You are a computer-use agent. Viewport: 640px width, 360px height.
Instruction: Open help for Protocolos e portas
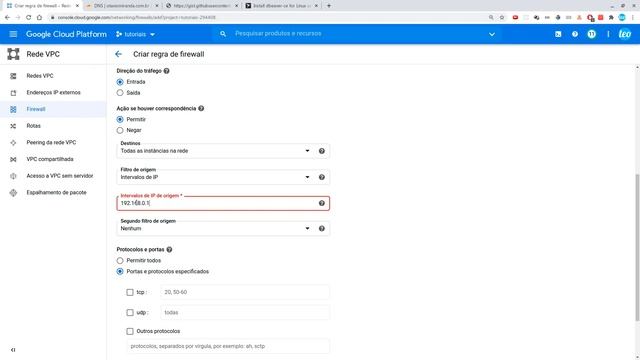click(169, 249)
